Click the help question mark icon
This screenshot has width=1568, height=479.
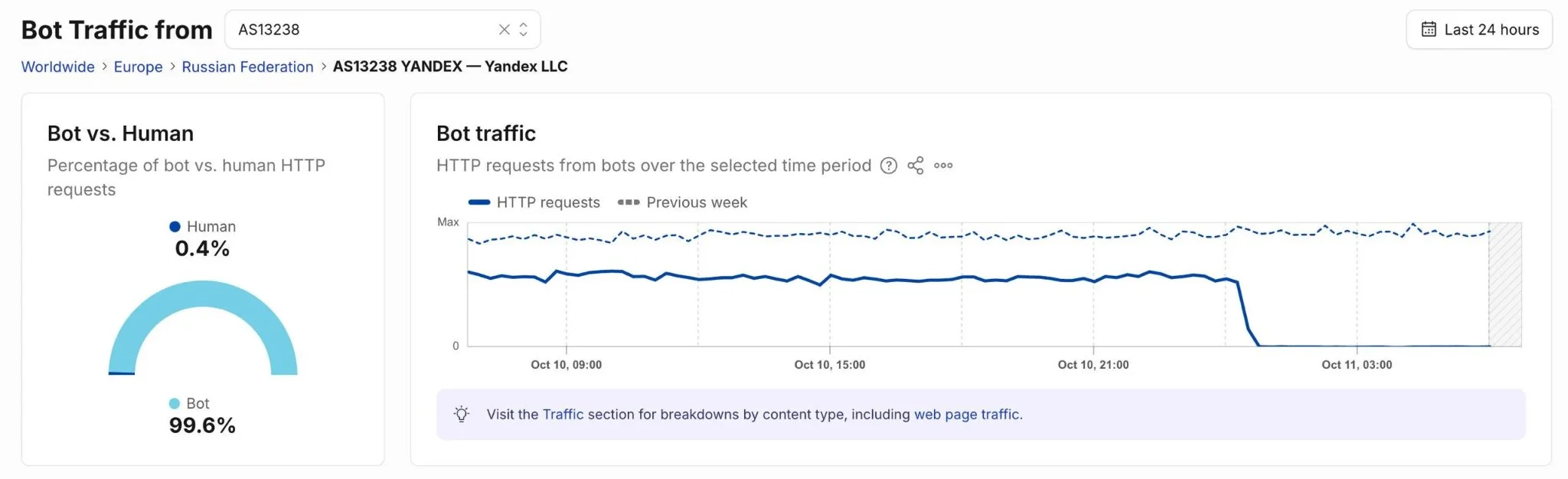[x=888, y=166]
